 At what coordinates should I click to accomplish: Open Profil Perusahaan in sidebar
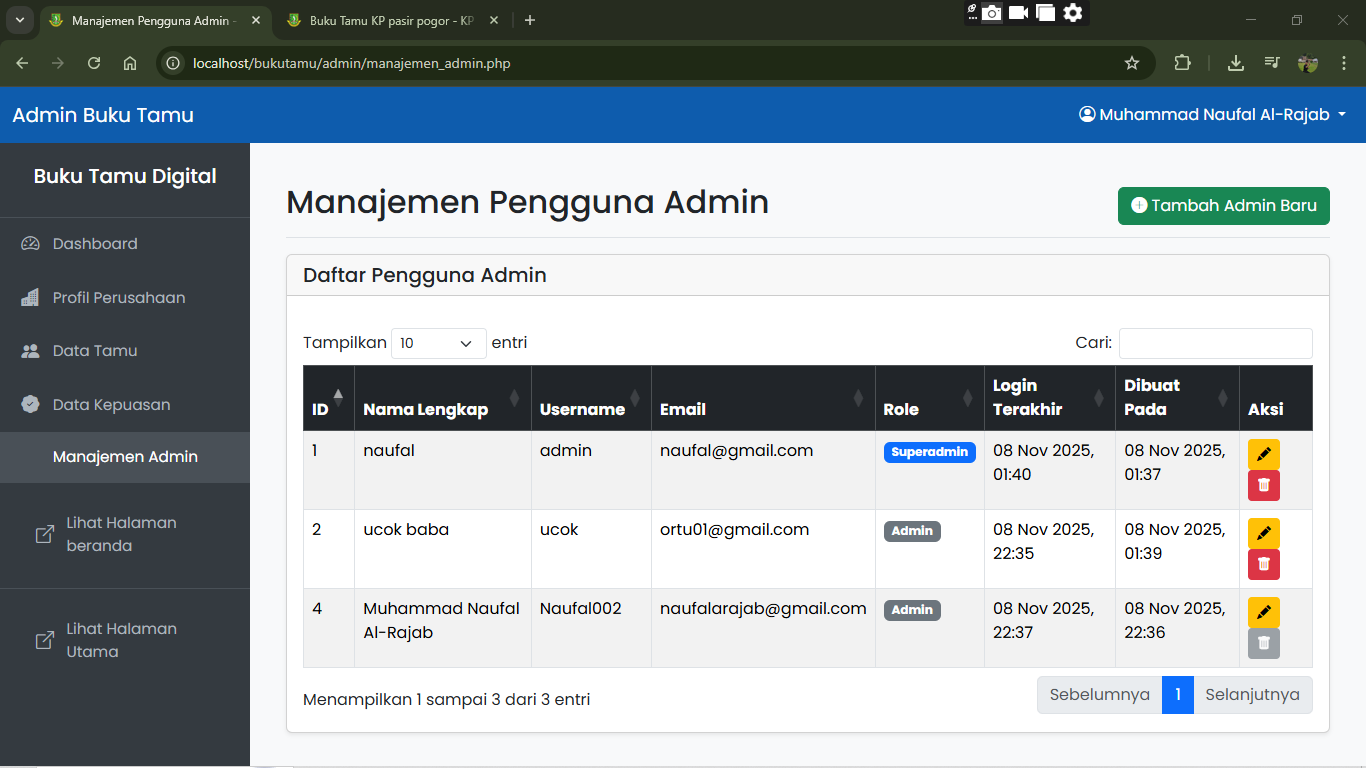(118, 298)
